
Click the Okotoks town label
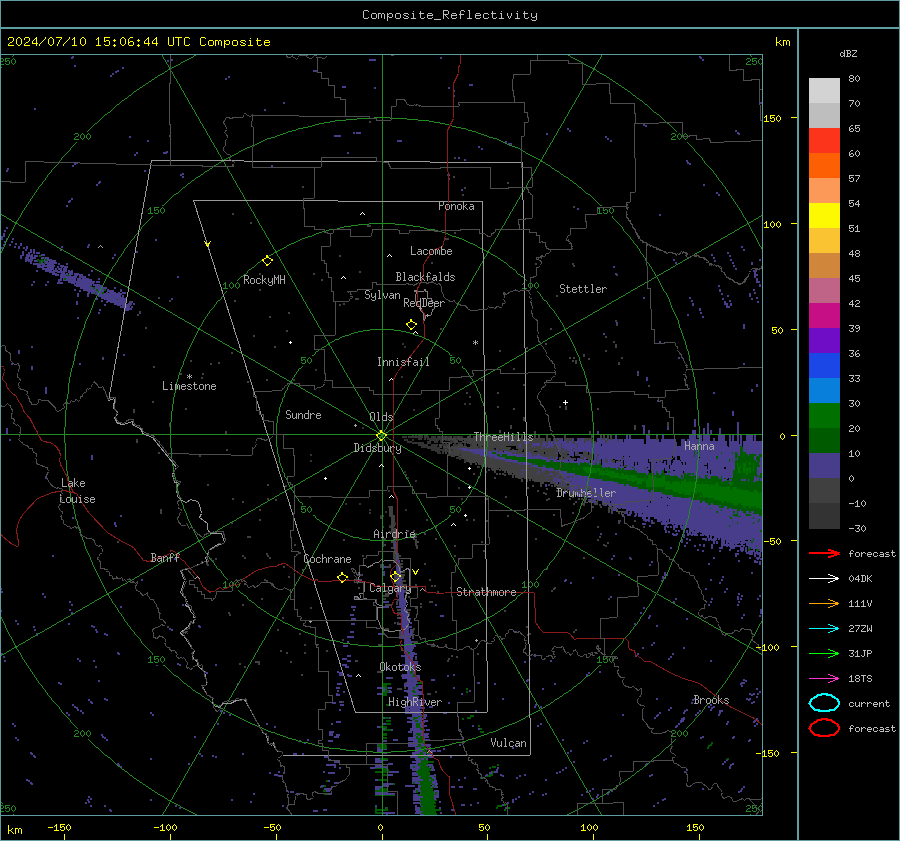(x=400, y=667)
